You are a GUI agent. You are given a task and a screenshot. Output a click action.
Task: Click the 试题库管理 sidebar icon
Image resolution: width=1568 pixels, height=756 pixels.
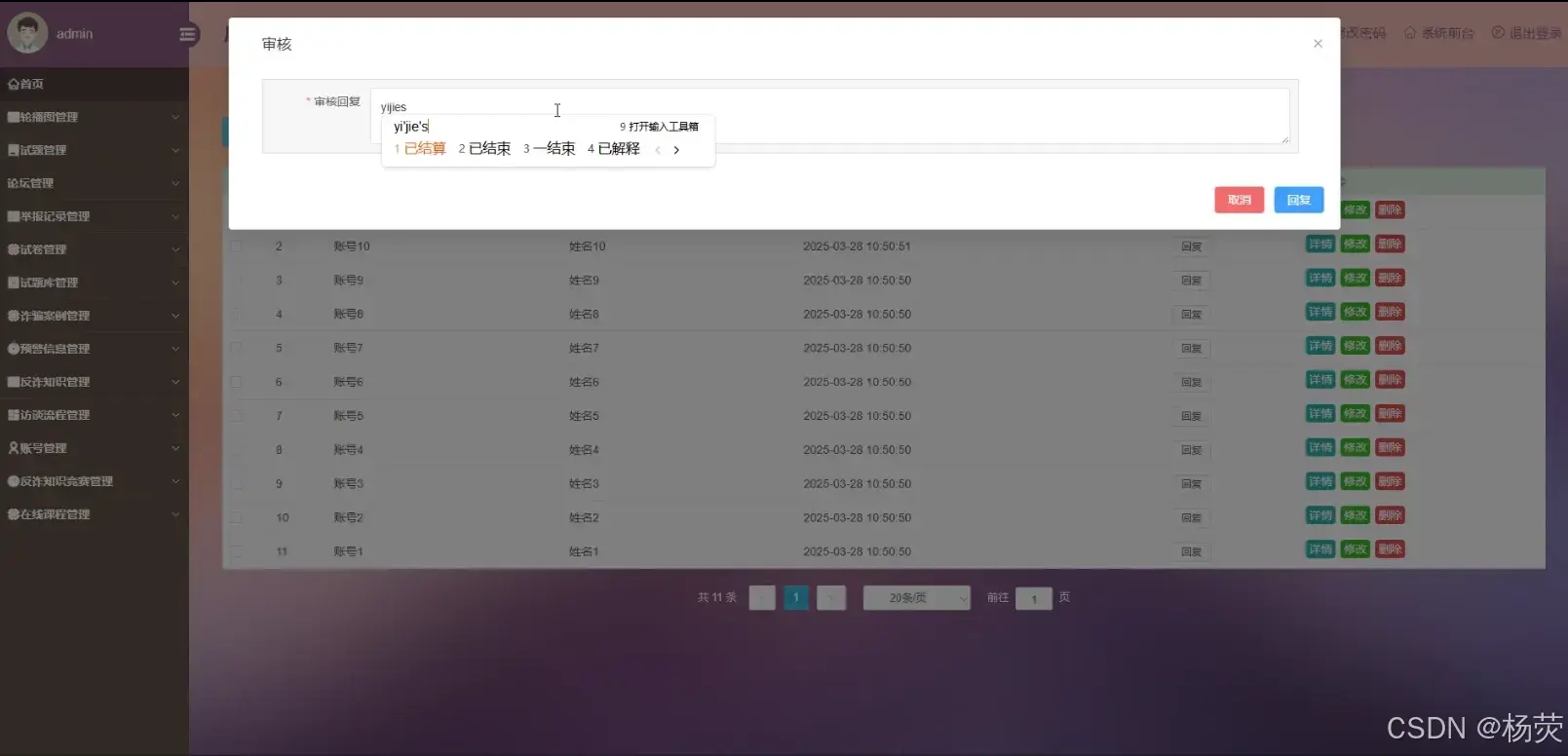[14, 283]
